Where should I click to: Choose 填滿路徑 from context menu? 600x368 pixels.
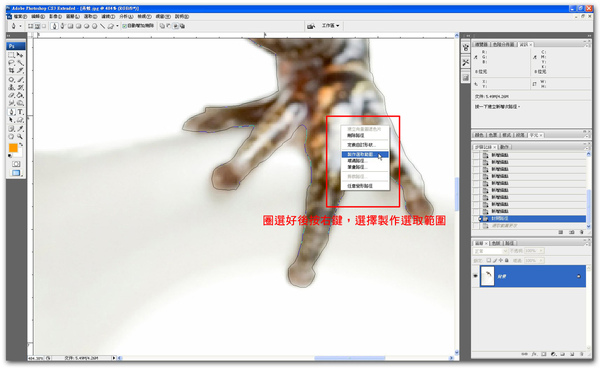coord(357,161)
